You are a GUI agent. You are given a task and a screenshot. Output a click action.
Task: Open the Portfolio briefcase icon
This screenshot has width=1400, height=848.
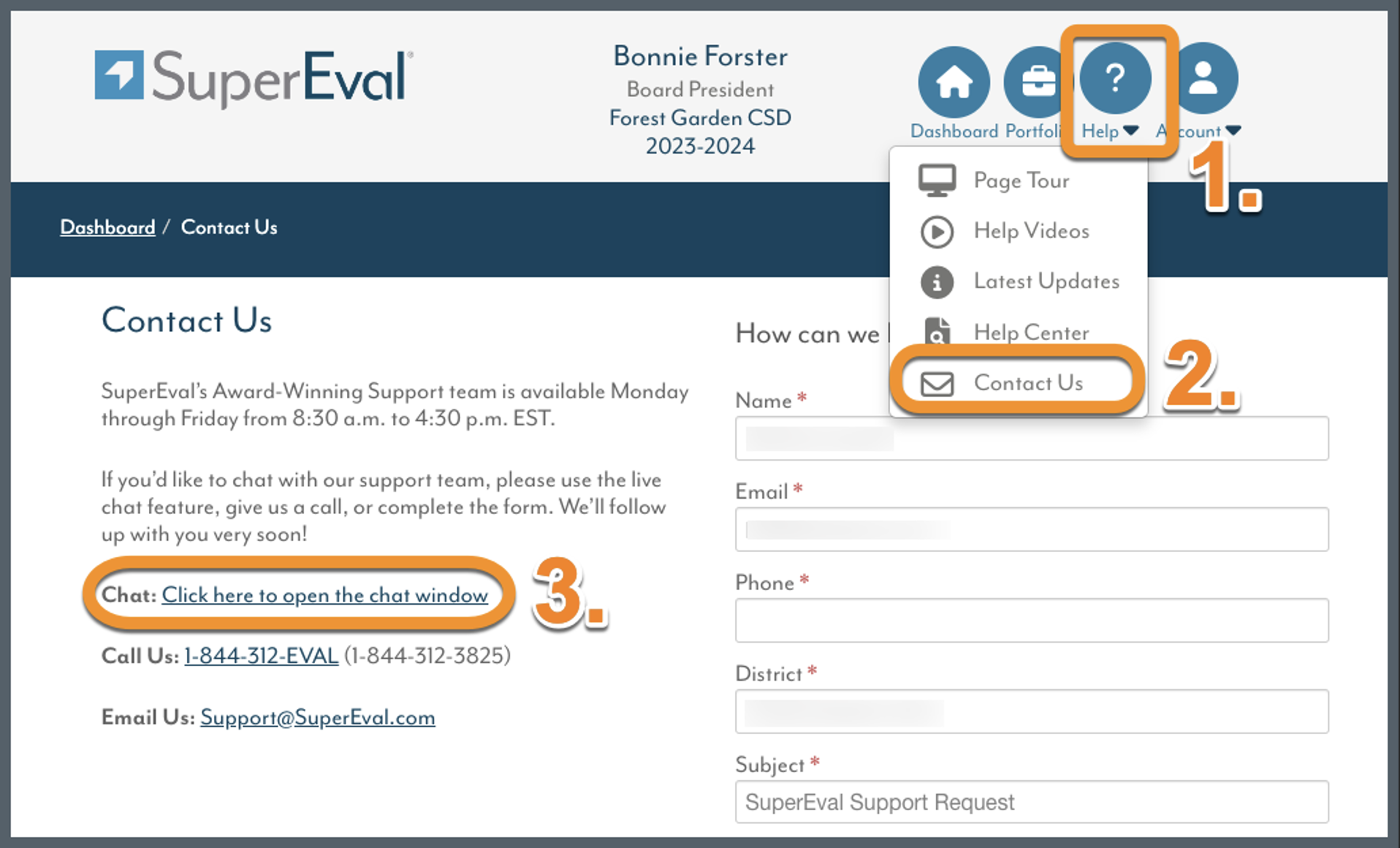(x=1038, y=82)
